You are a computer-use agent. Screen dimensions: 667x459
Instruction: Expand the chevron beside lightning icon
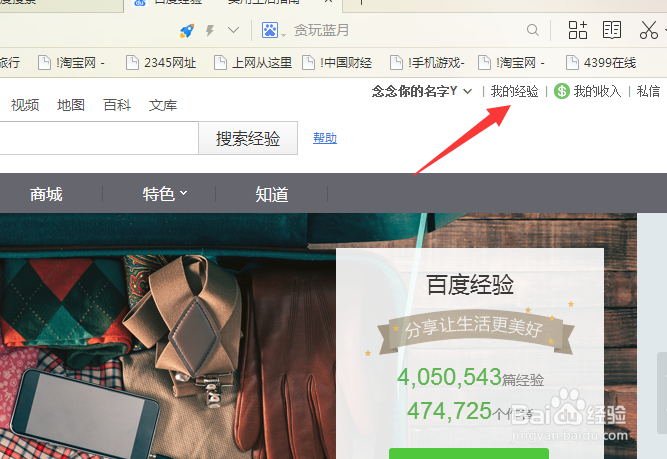point(233,30)
